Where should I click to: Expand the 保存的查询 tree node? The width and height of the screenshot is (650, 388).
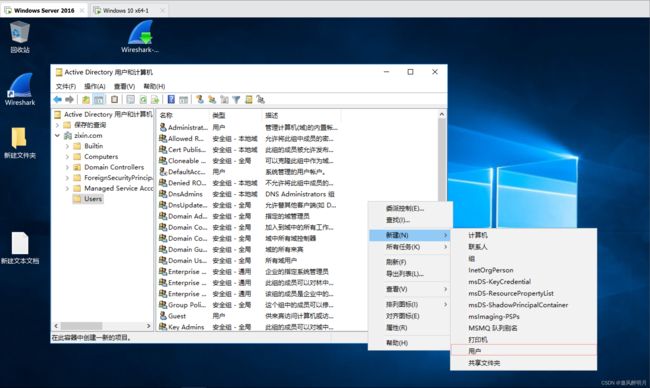tap(57, 125)
